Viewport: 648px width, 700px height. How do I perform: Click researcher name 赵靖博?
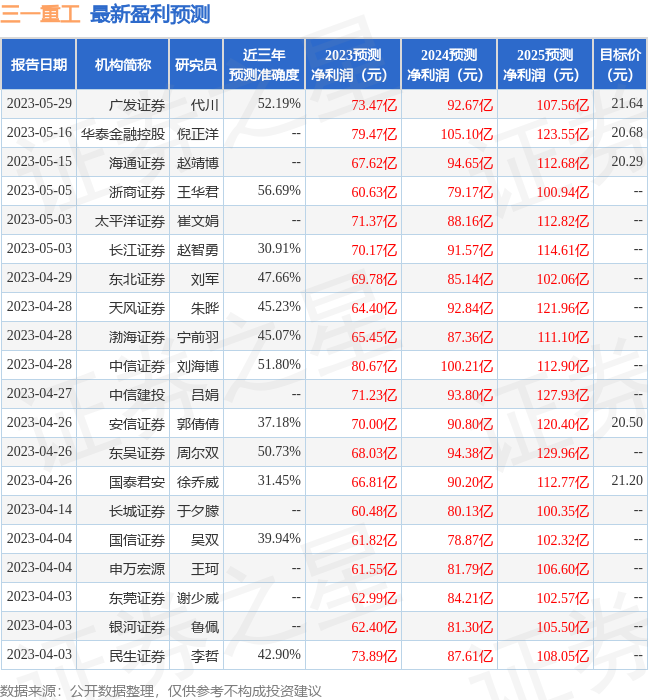coord(198,163)
